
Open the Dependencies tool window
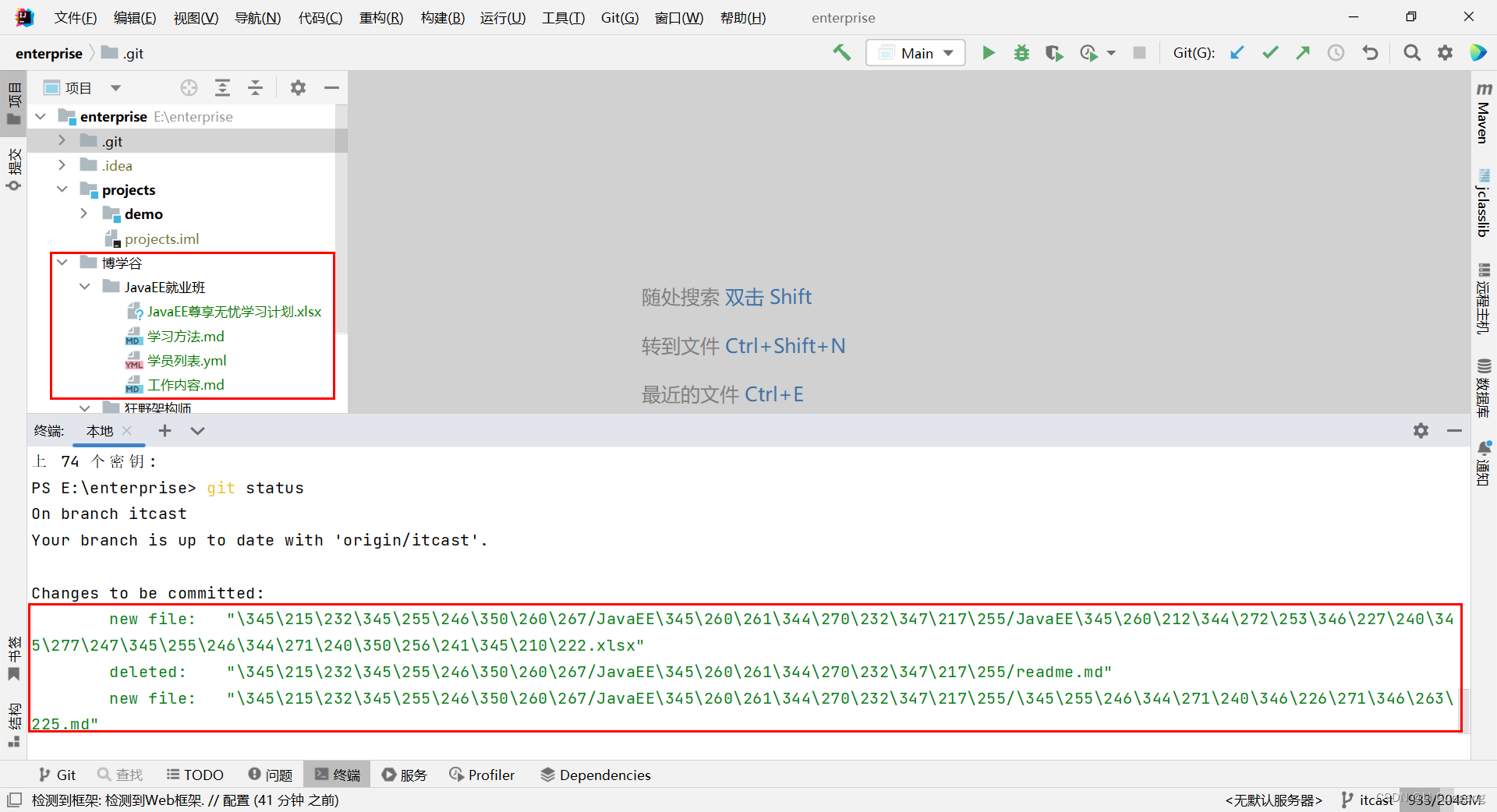click(x=595, y=775)
